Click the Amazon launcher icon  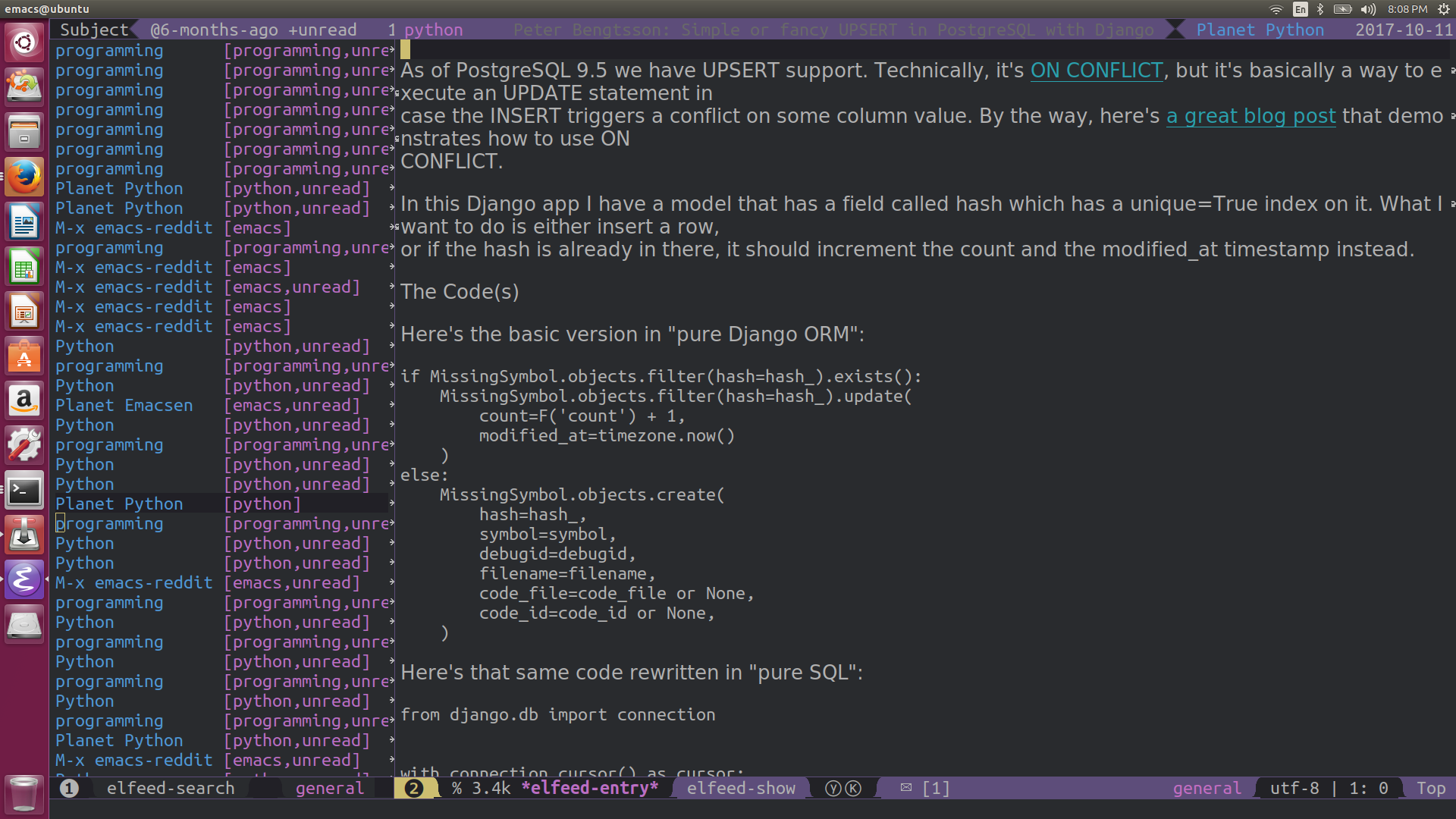24,400
